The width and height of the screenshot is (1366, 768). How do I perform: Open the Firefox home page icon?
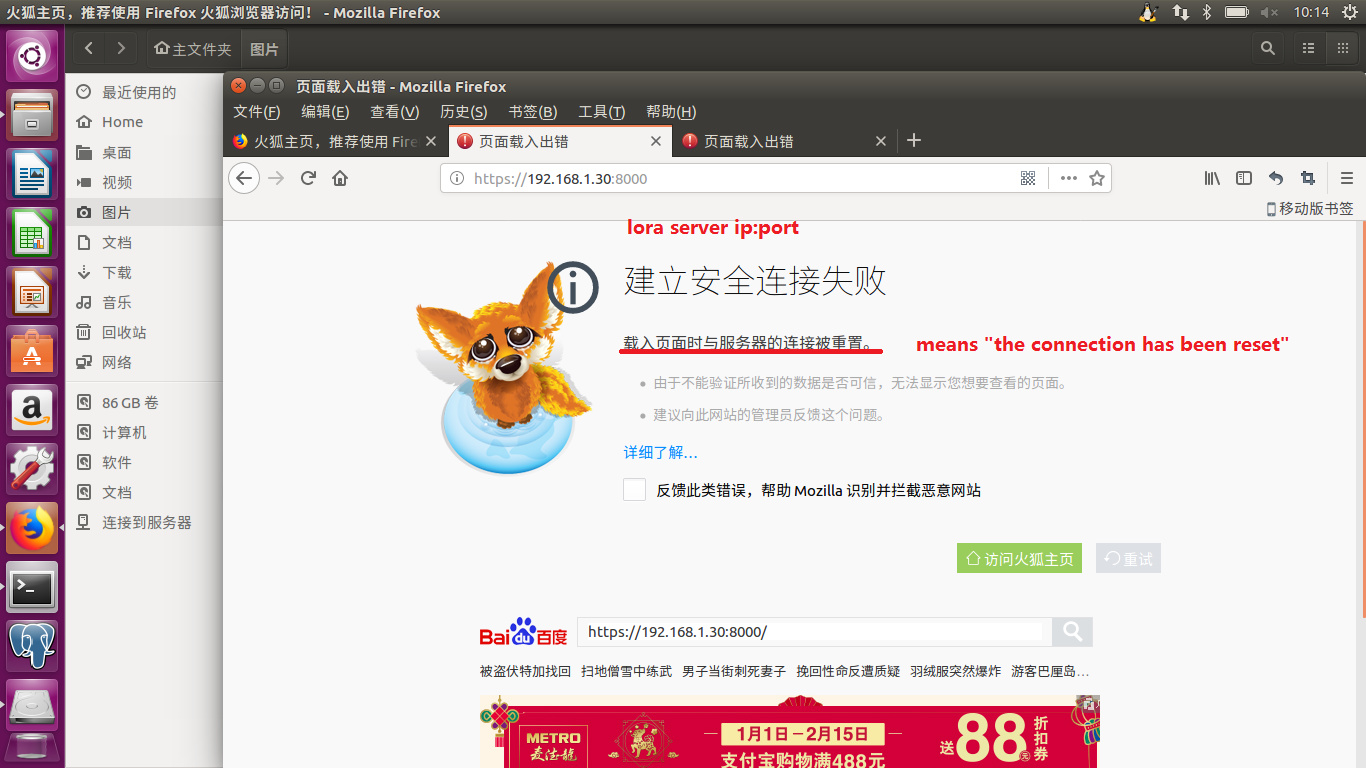(x=340, y=178)
